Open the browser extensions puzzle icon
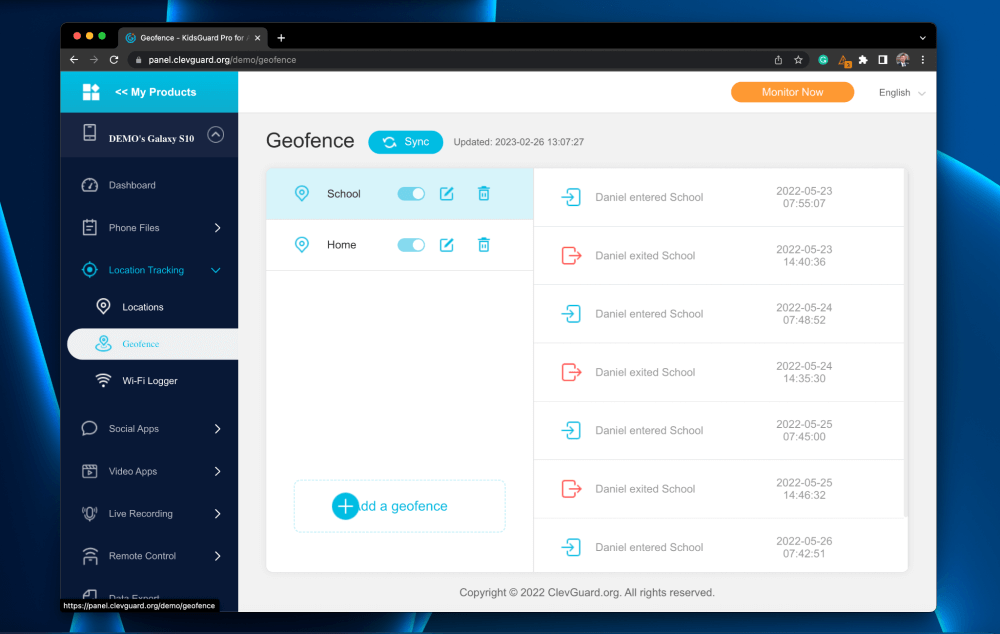 (x=863, y=60)
